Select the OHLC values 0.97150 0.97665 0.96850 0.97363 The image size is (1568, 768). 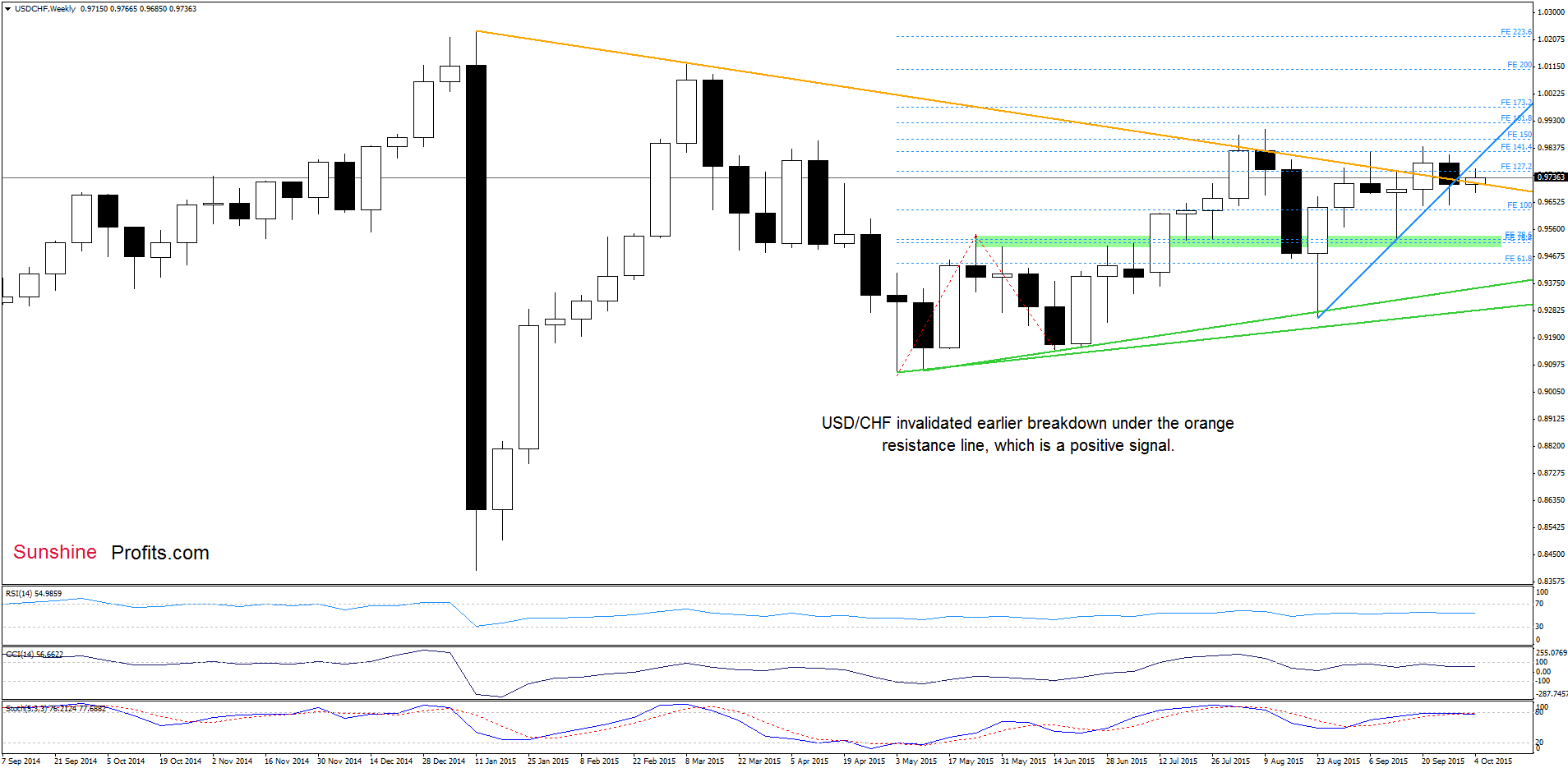pos(139,9)
